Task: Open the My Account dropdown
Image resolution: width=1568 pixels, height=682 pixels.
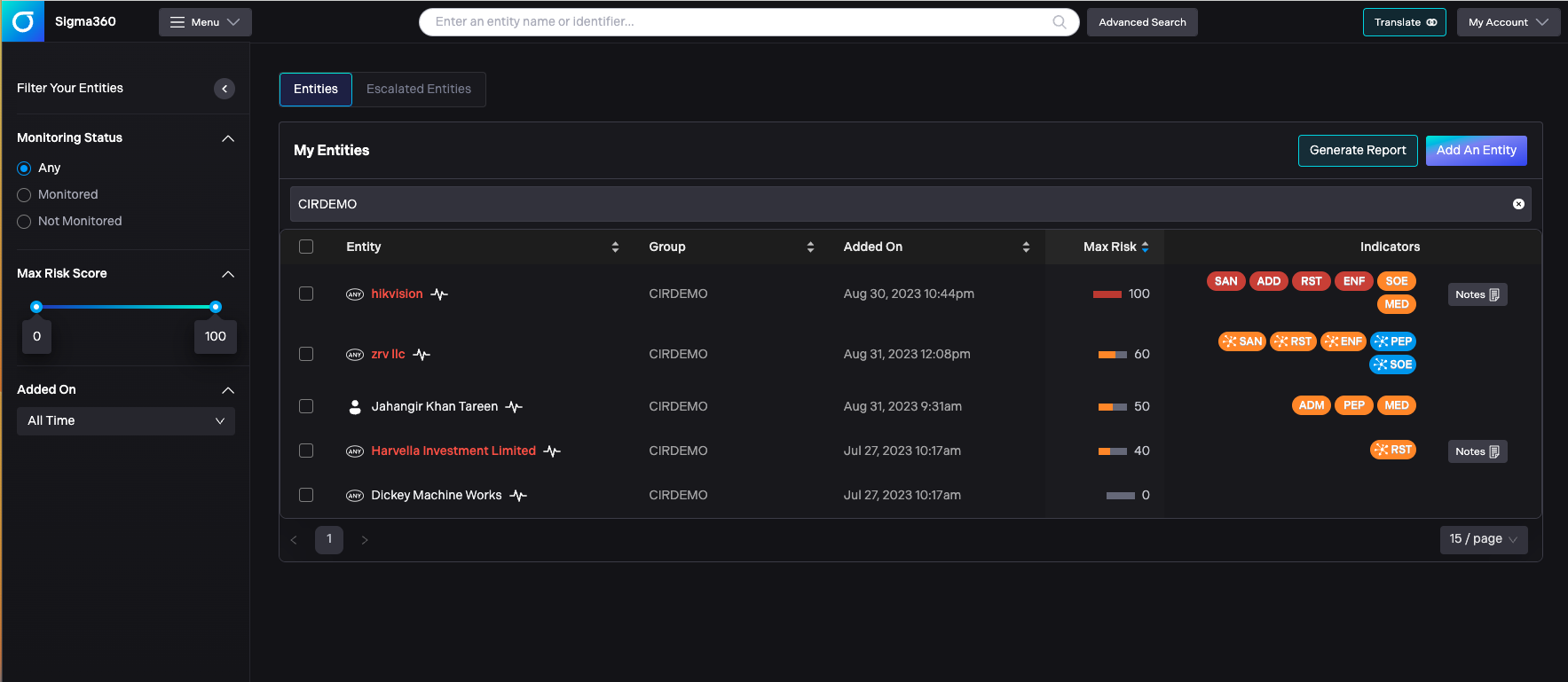Action: click(x=1509, y=22)
